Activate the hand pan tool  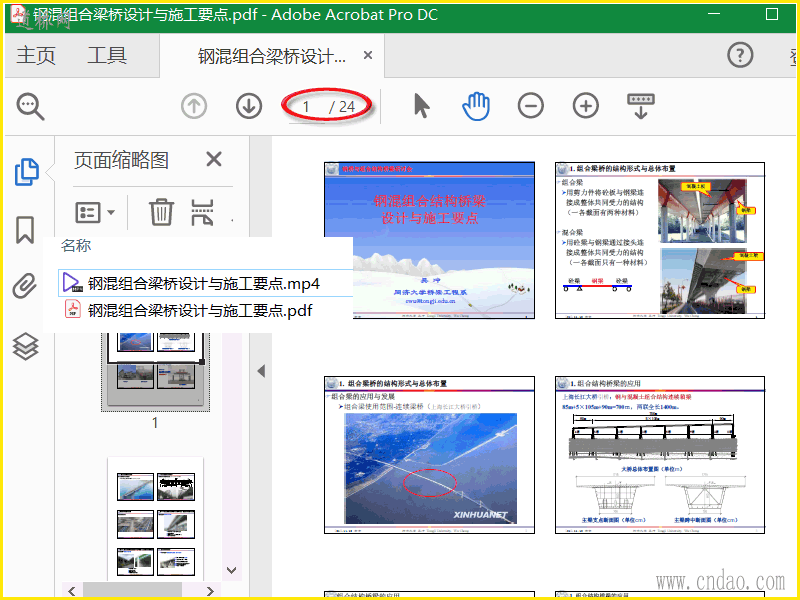tap(476, 106)
